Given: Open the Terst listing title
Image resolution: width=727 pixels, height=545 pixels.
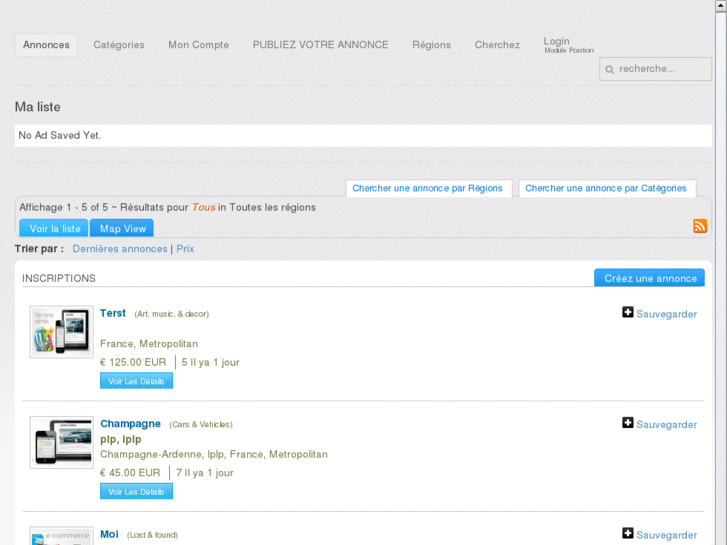Looking at the screenshot, I should click(113, 313).
